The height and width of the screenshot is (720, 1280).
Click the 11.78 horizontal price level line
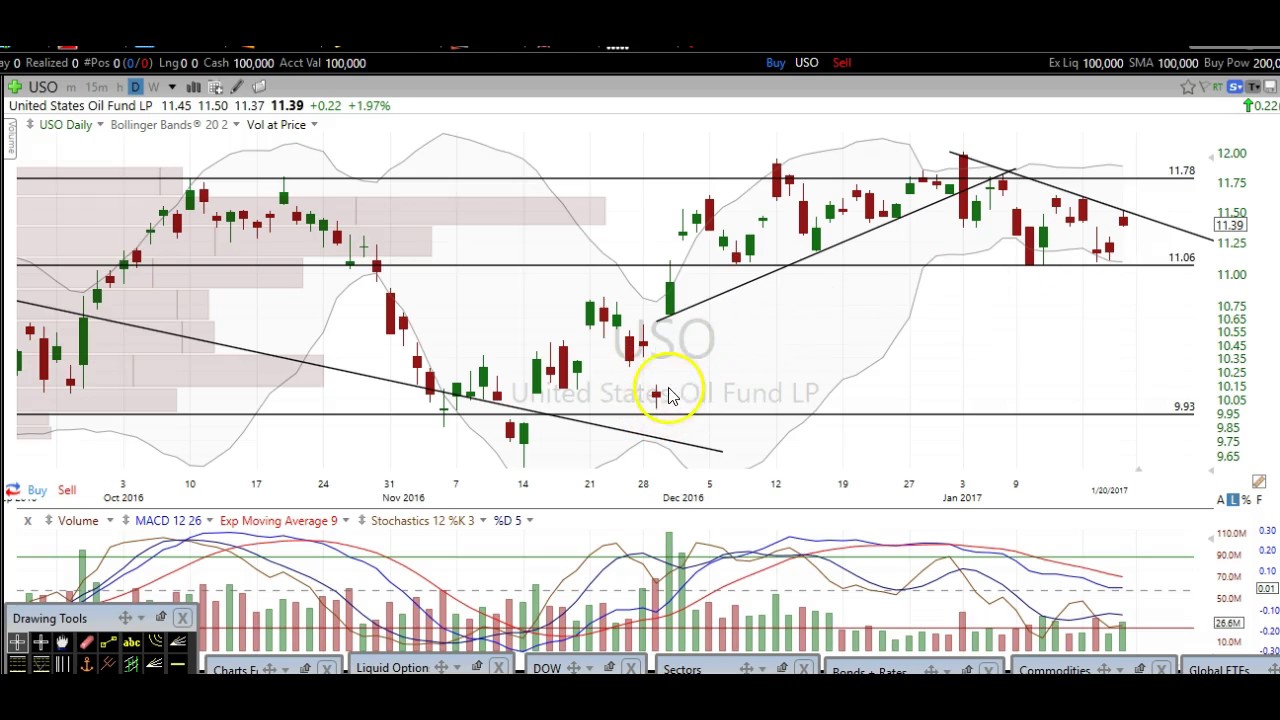pos(600,179)
